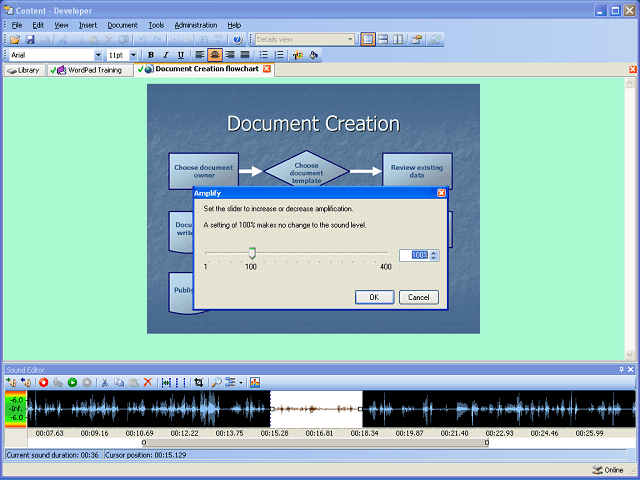The image size is (640, 480).
Task: Toggle underline formatting
Action: click(x=180, y=55)
